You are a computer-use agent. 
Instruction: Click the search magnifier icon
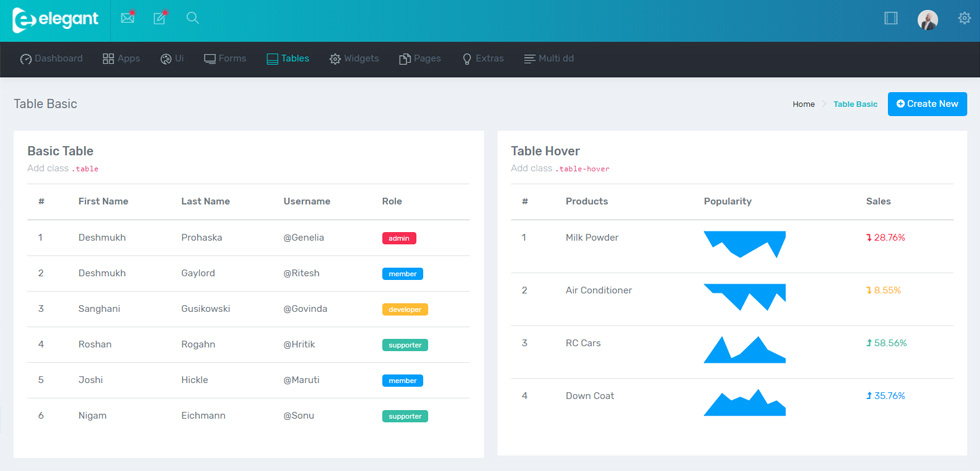coord(192,18)
